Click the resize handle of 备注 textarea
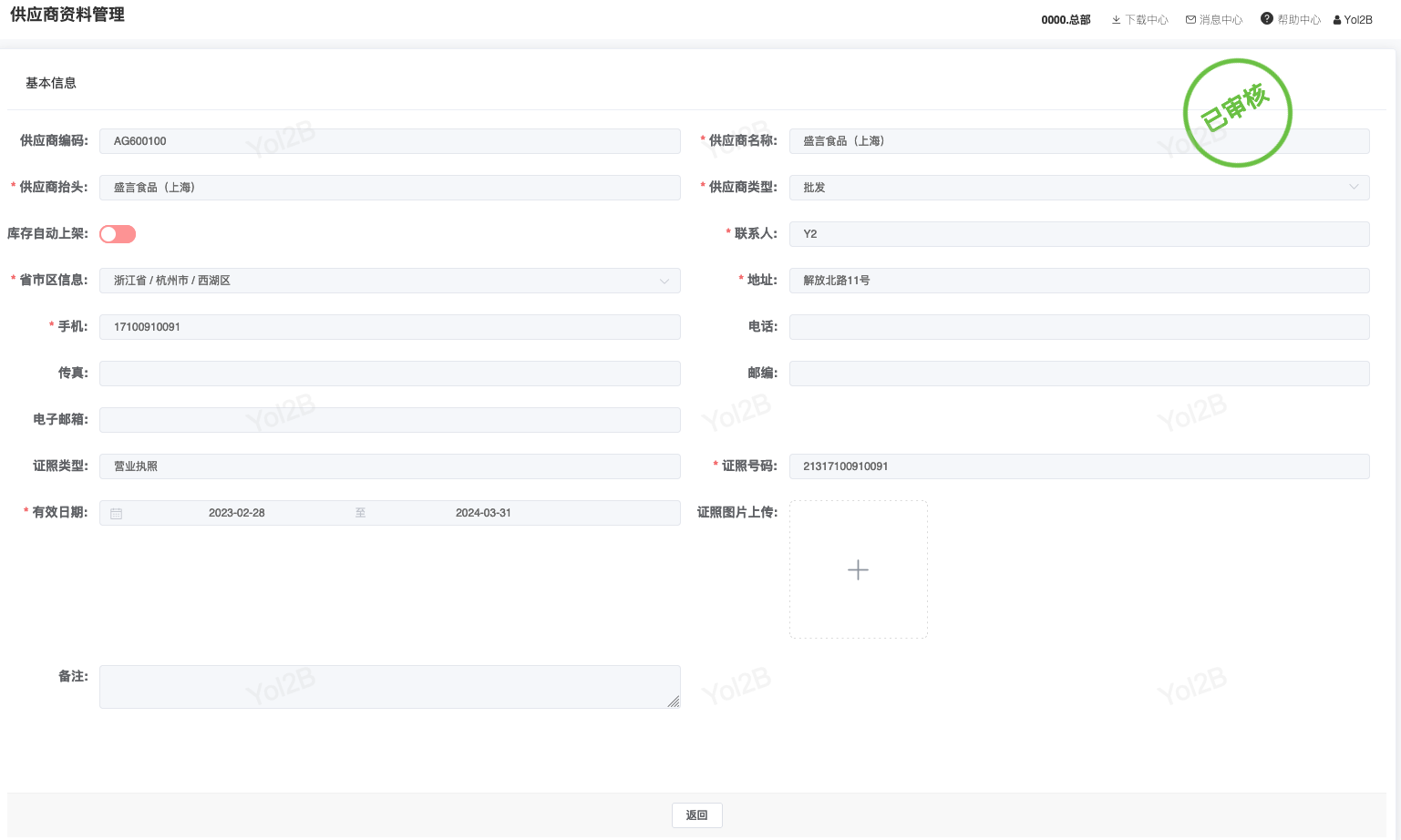This screenshot has height=840, width=1401. pos(674,702)
